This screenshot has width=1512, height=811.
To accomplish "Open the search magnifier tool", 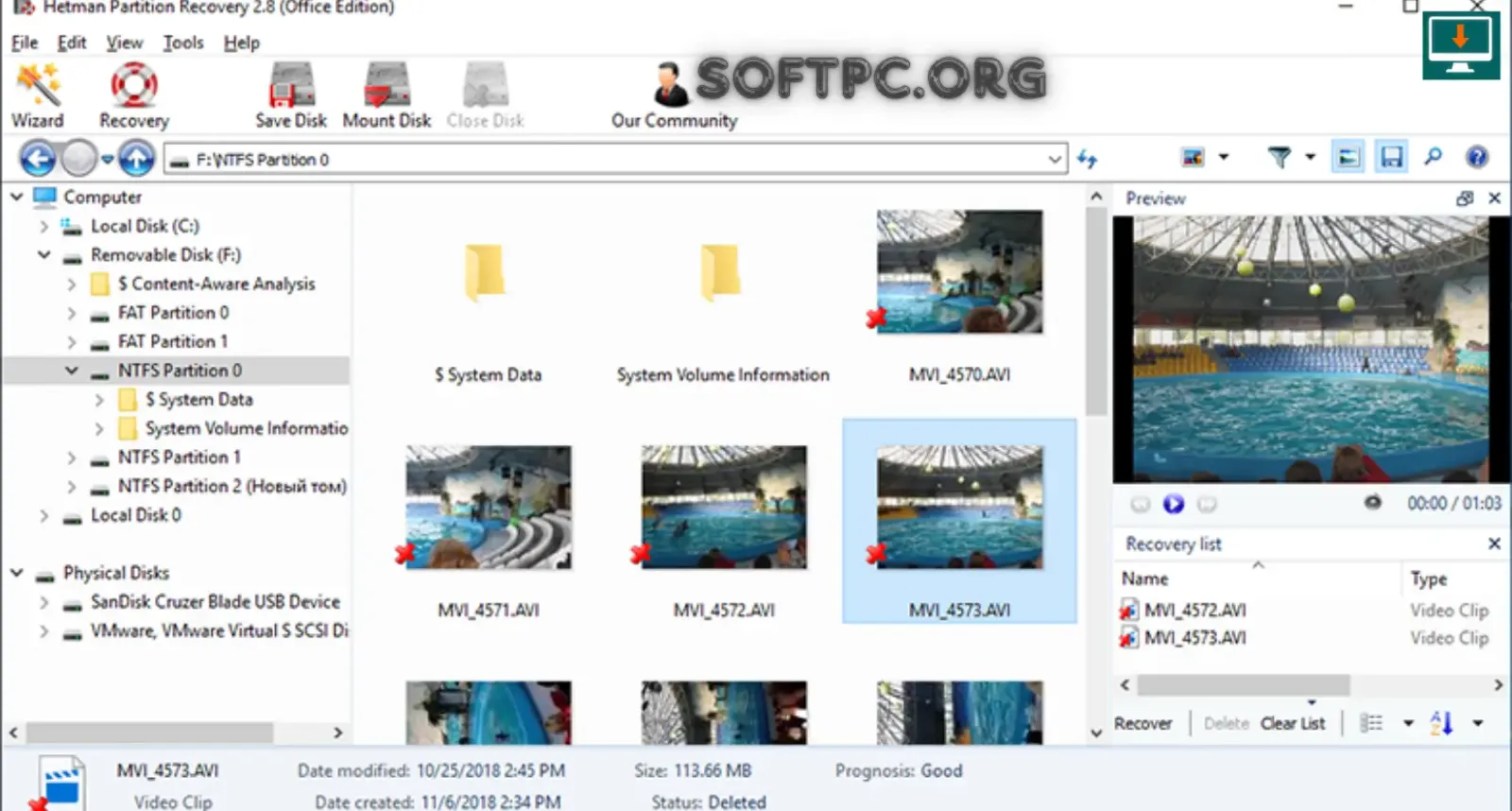I will pos(1433,157).
